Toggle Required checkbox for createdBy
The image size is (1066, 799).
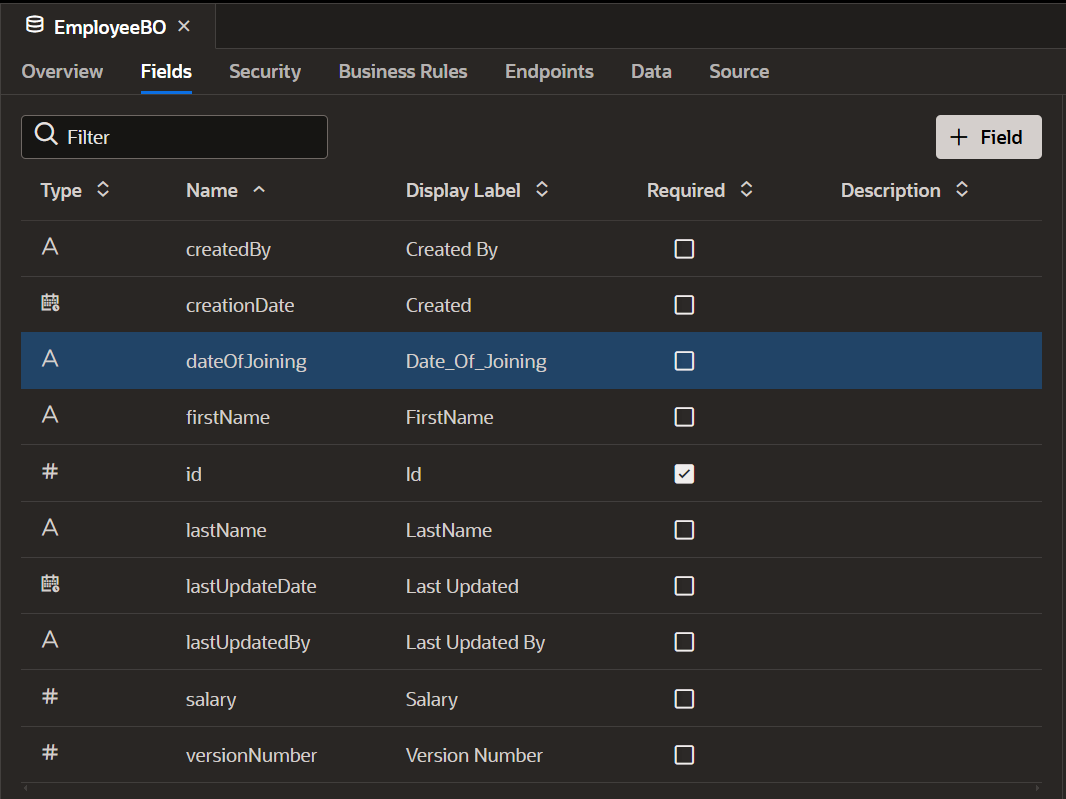click(x=684, y=249)
